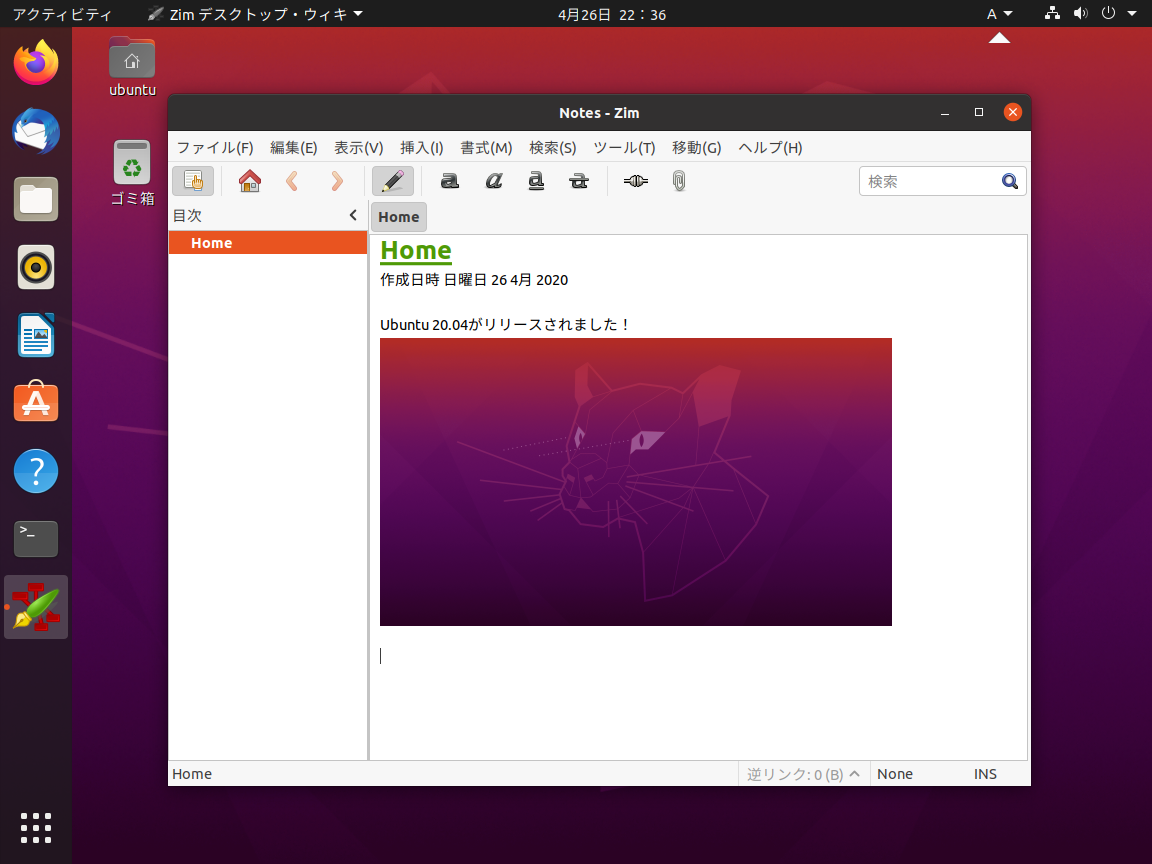This screenshot has width=1152, height=864.
Task: Select Home in the index tree
Action: [268, 242]
